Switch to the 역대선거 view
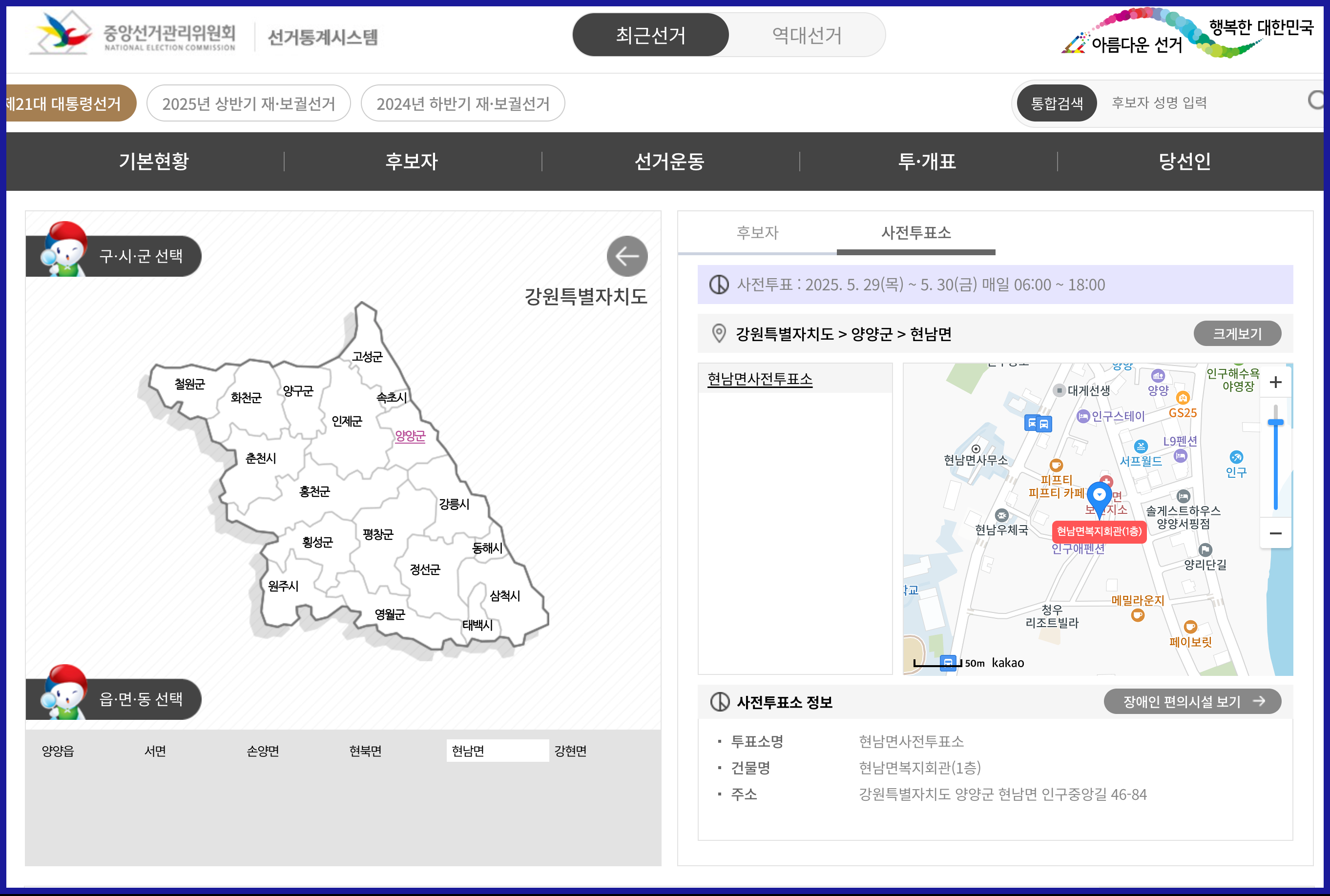Screen dimensions: 1330x896 pos(806,36)
